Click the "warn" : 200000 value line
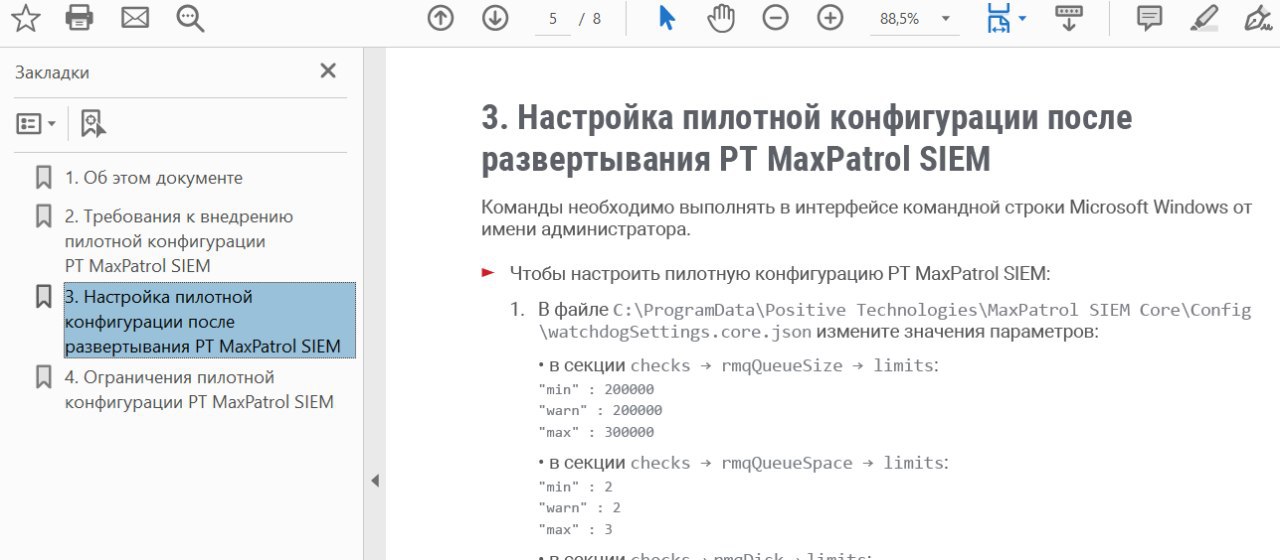 point(600,410)
